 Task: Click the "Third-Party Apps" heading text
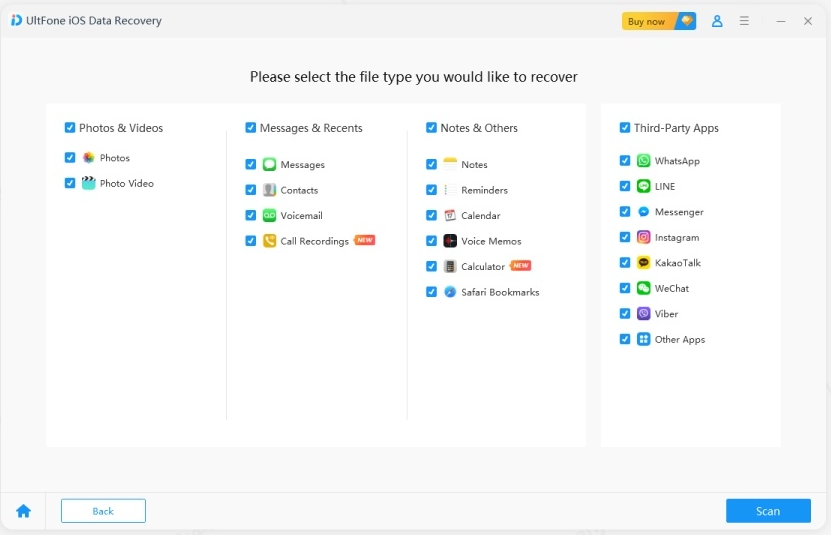coord(676,128)
